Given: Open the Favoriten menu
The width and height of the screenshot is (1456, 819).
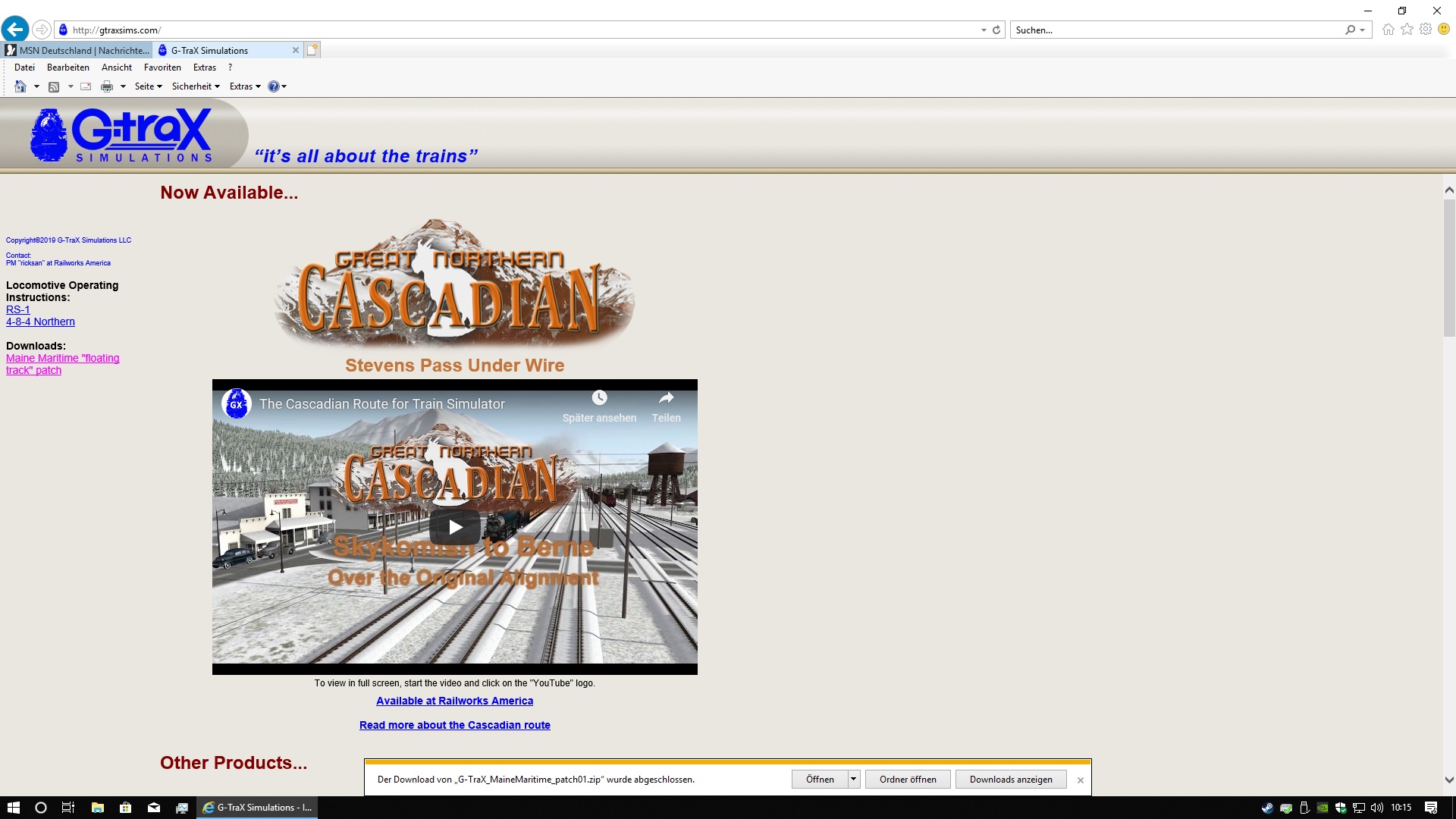Looking at the screenshot, I should click(162, 67).
